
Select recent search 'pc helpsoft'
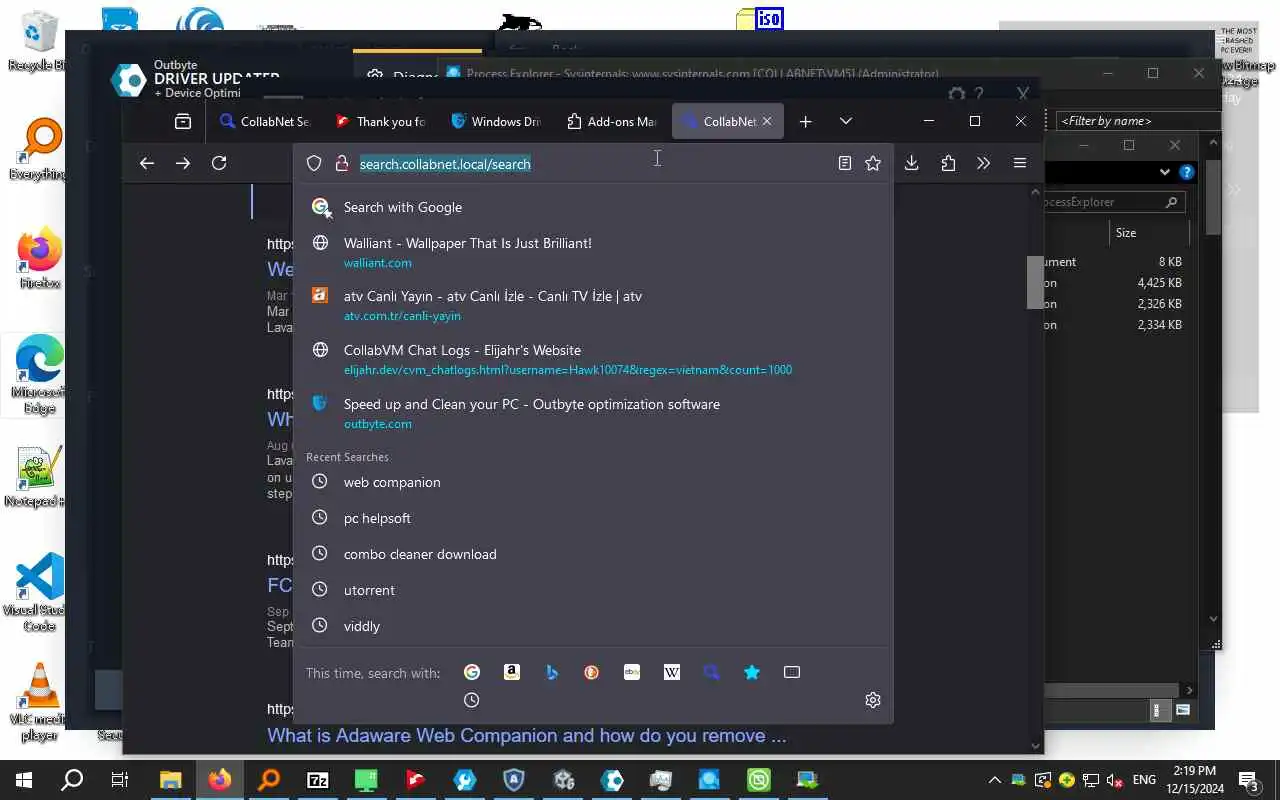(592, 518)
